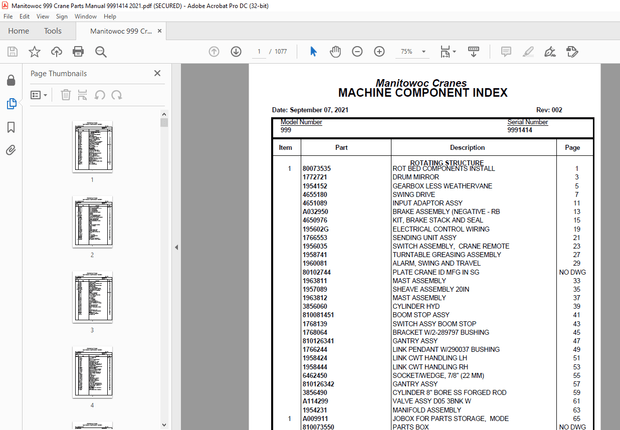Screen dimensions: 620x430
Task: Open the find text magnifier
Action: pos(100,51)
